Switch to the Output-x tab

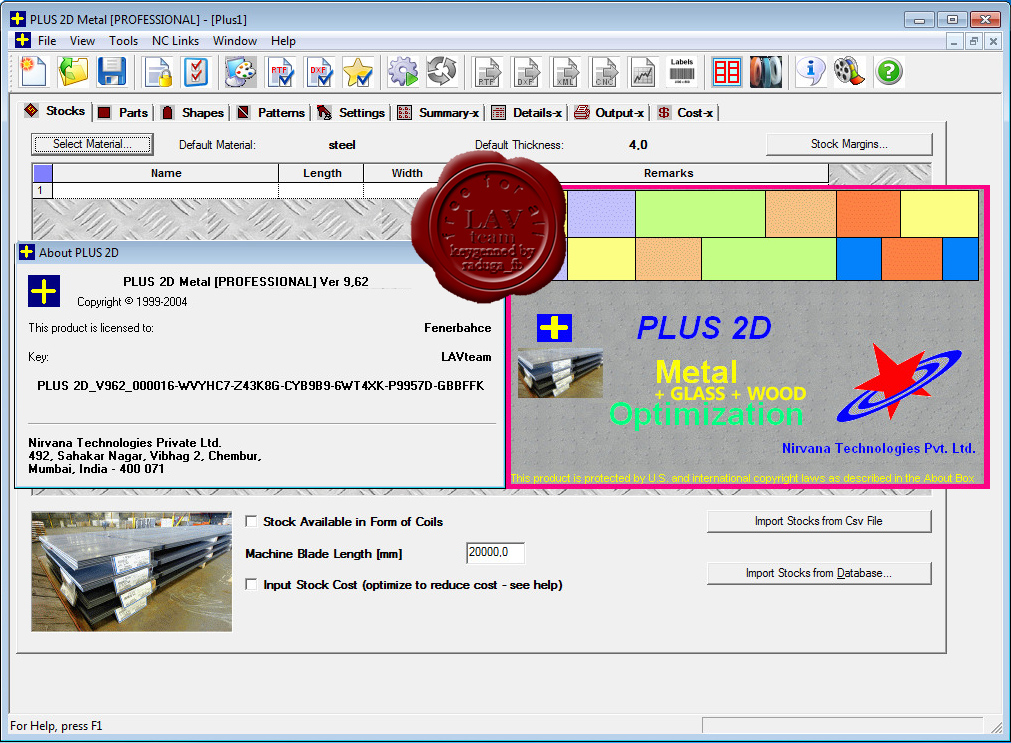click(x=609, y=113)
